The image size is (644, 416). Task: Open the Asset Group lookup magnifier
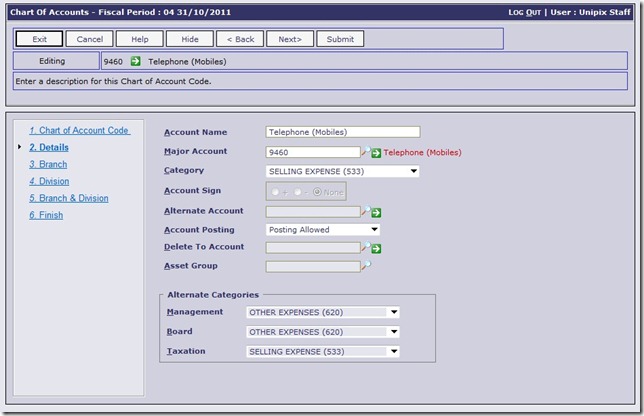[366, 266]
